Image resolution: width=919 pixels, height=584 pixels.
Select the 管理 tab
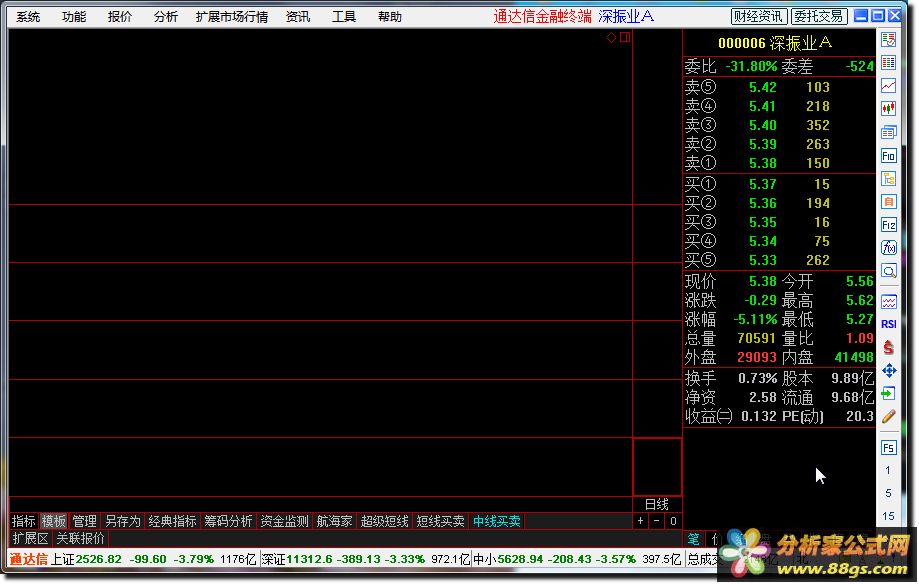pyautogui.click(x=84, y=521)
